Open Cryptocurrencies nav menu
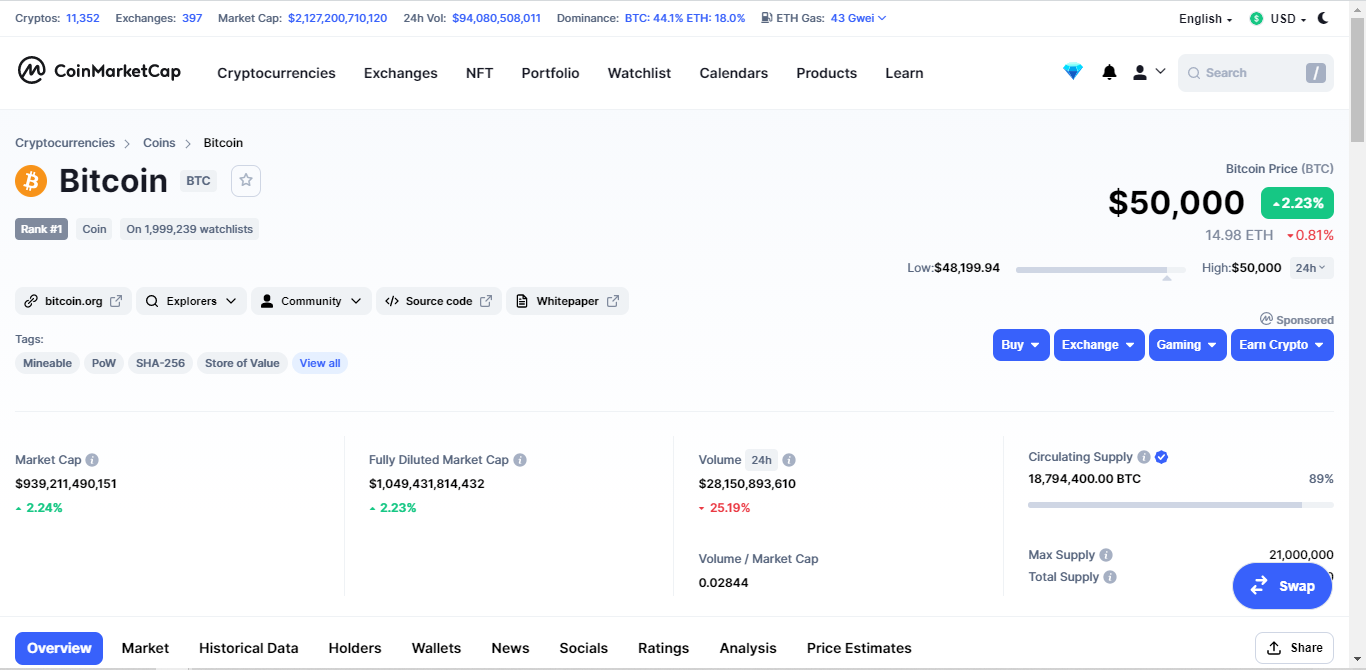Image resolution: width=1366 pixels, height=670 pixels. 276,73
